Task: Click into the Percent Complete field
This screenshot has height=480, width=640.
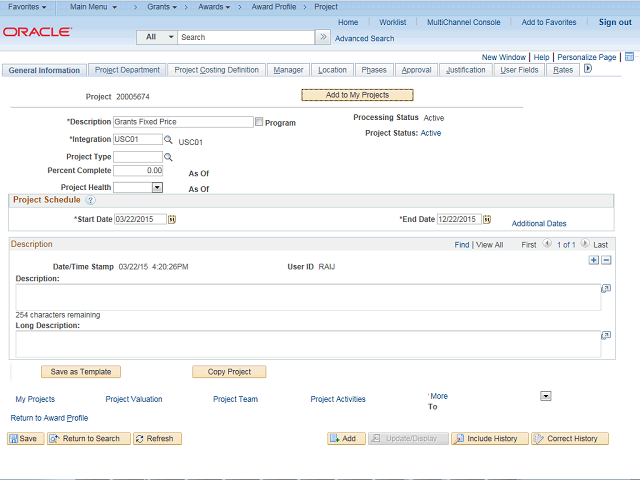Action: pyautogui.click(x=138, y=171)
